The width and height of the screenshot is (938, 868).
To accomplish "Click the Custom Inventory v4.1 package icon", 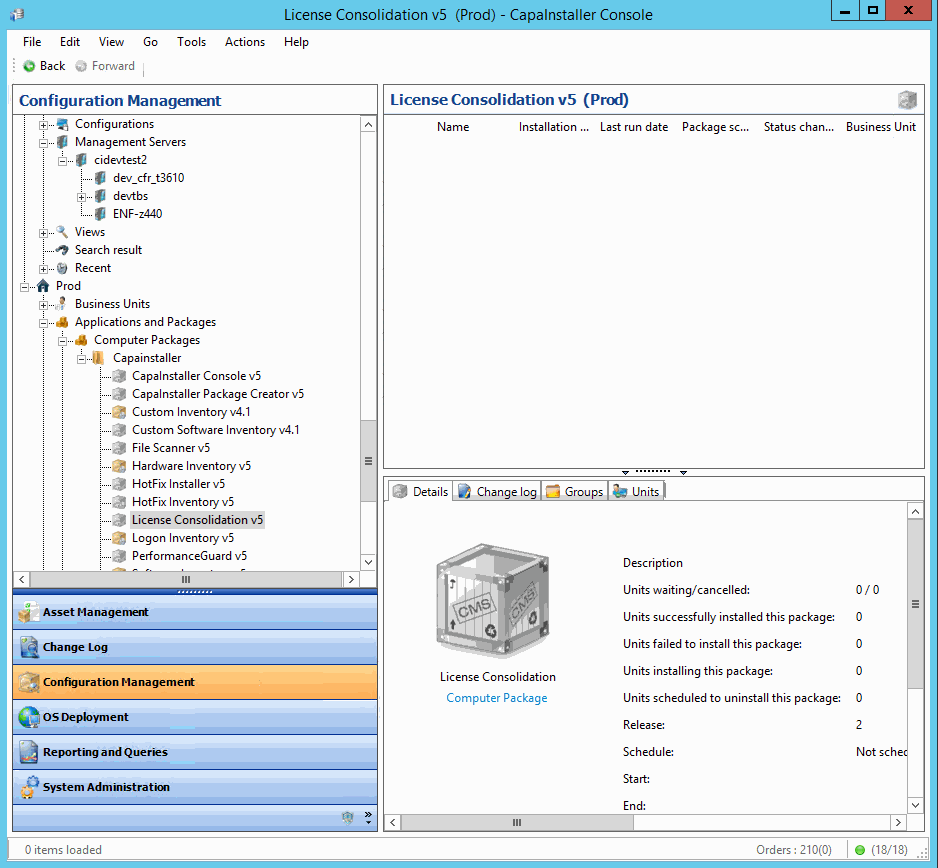I will coord(120,412).
